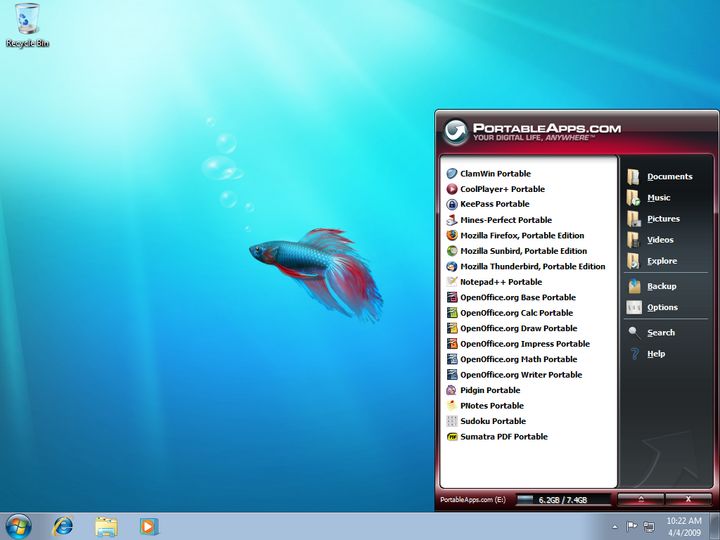This screenshot has width=720, height=540.
Task: Click the Search magnifier icon
Action: (634, 332)
